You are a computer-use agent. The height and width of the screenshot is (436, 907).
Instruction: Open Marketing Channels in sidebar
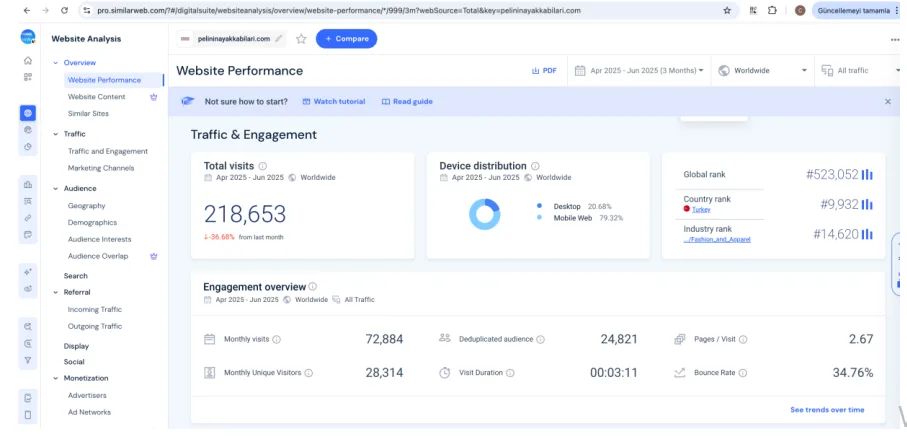coord(101,168)
